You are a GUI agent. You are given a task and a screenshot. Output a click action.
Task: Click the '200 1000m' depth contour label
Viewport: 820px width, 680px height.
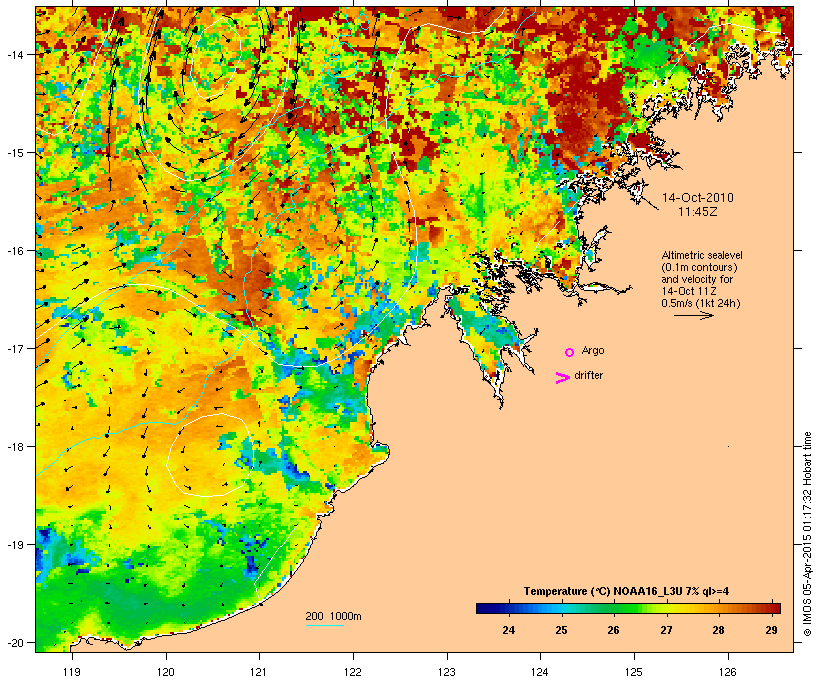tap(333, 616)
